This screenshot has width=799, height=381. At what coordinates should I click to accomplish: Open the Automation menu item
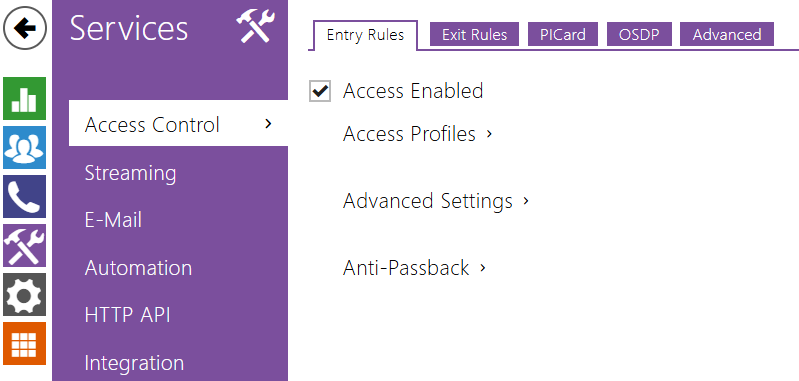138,268
